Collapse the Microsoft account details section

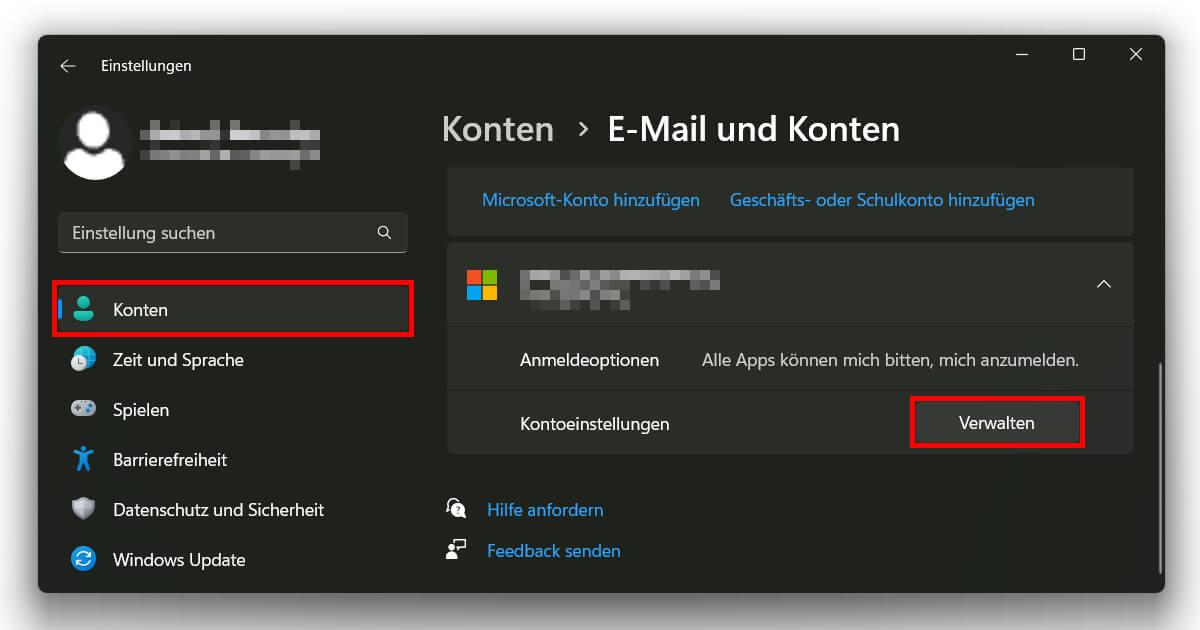point(1103,284)
